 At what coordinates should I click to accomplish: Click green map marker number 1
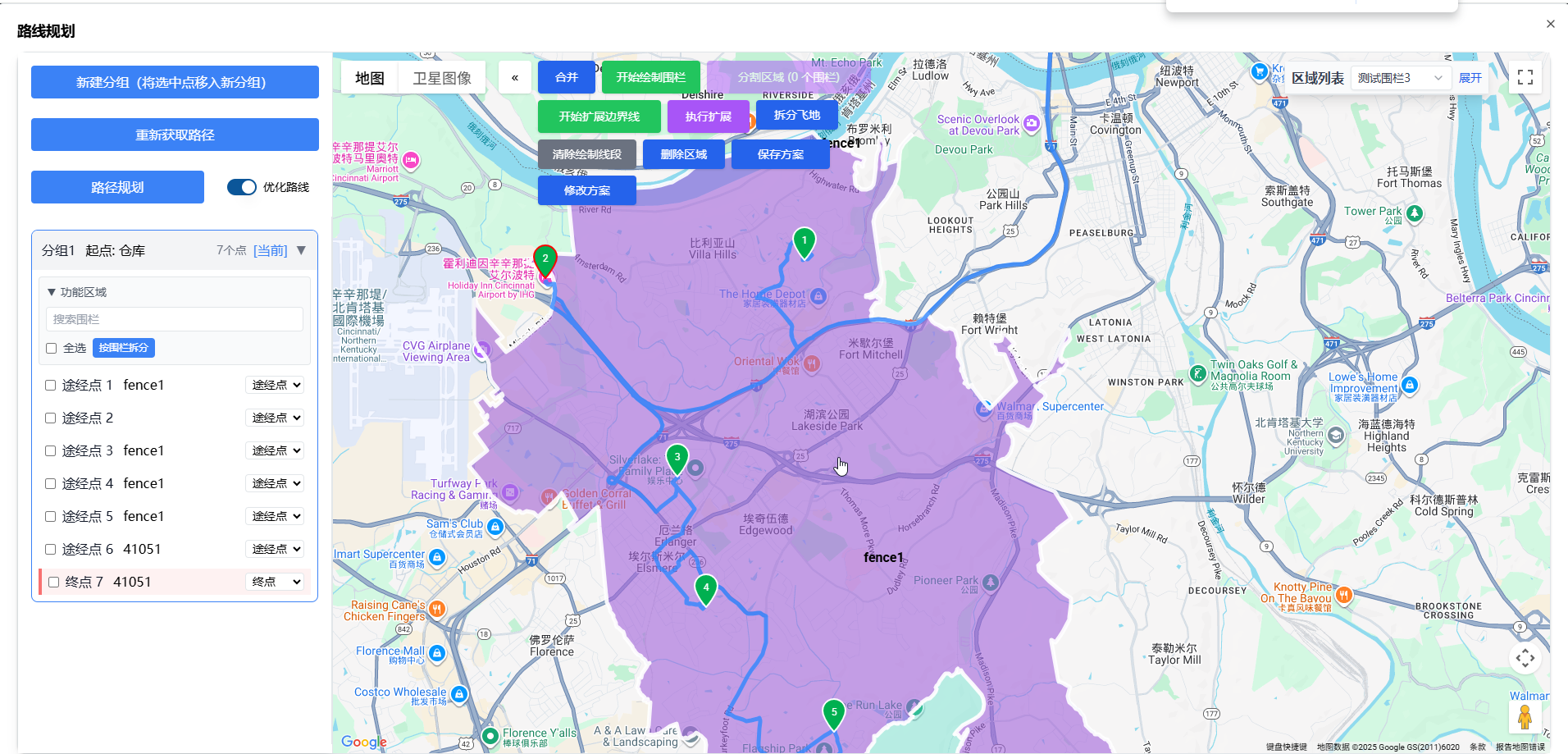(805, 242)
